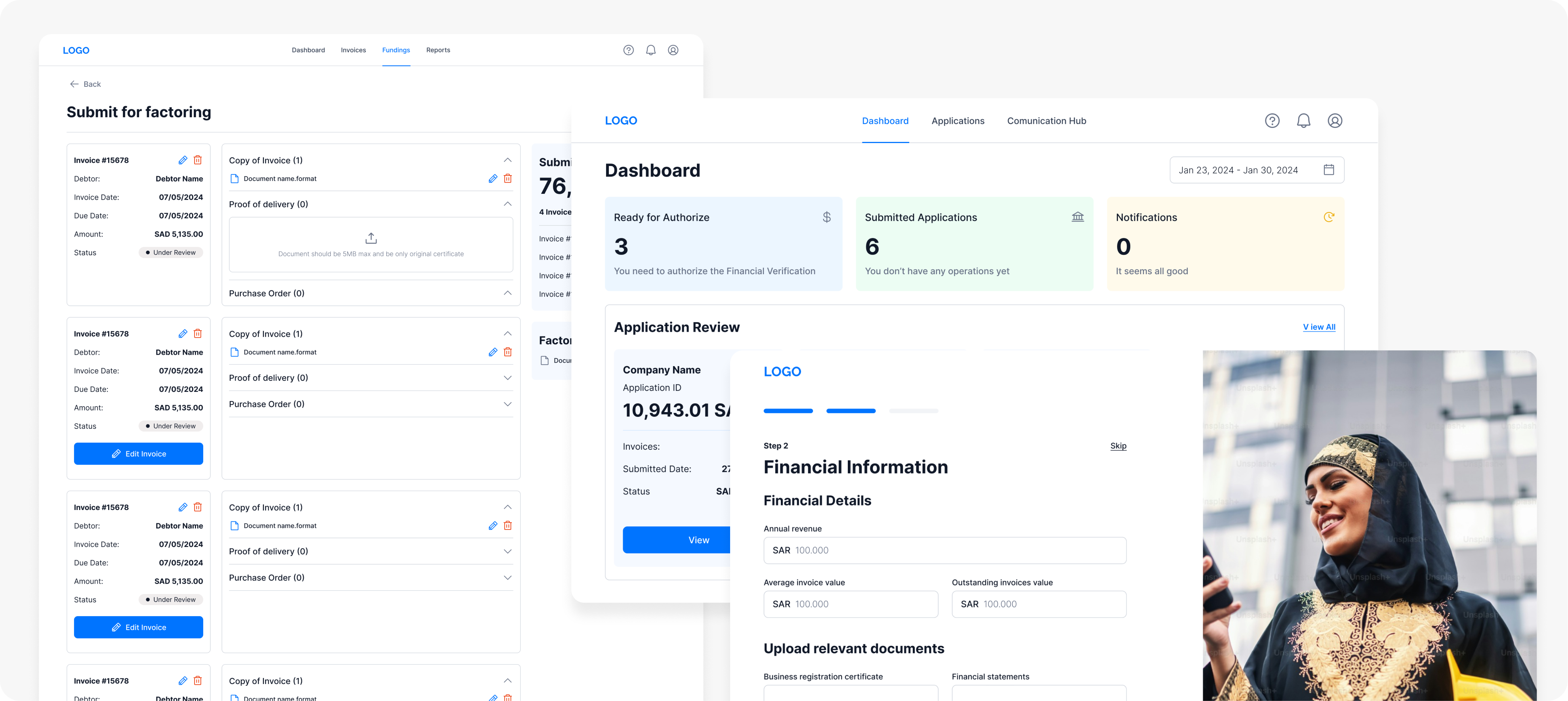This screenshot has height=701, width=1568.
Task: Edit Invoice #15678 using the pencil icon
Action: pyautogui.click(x=183, y=160)
